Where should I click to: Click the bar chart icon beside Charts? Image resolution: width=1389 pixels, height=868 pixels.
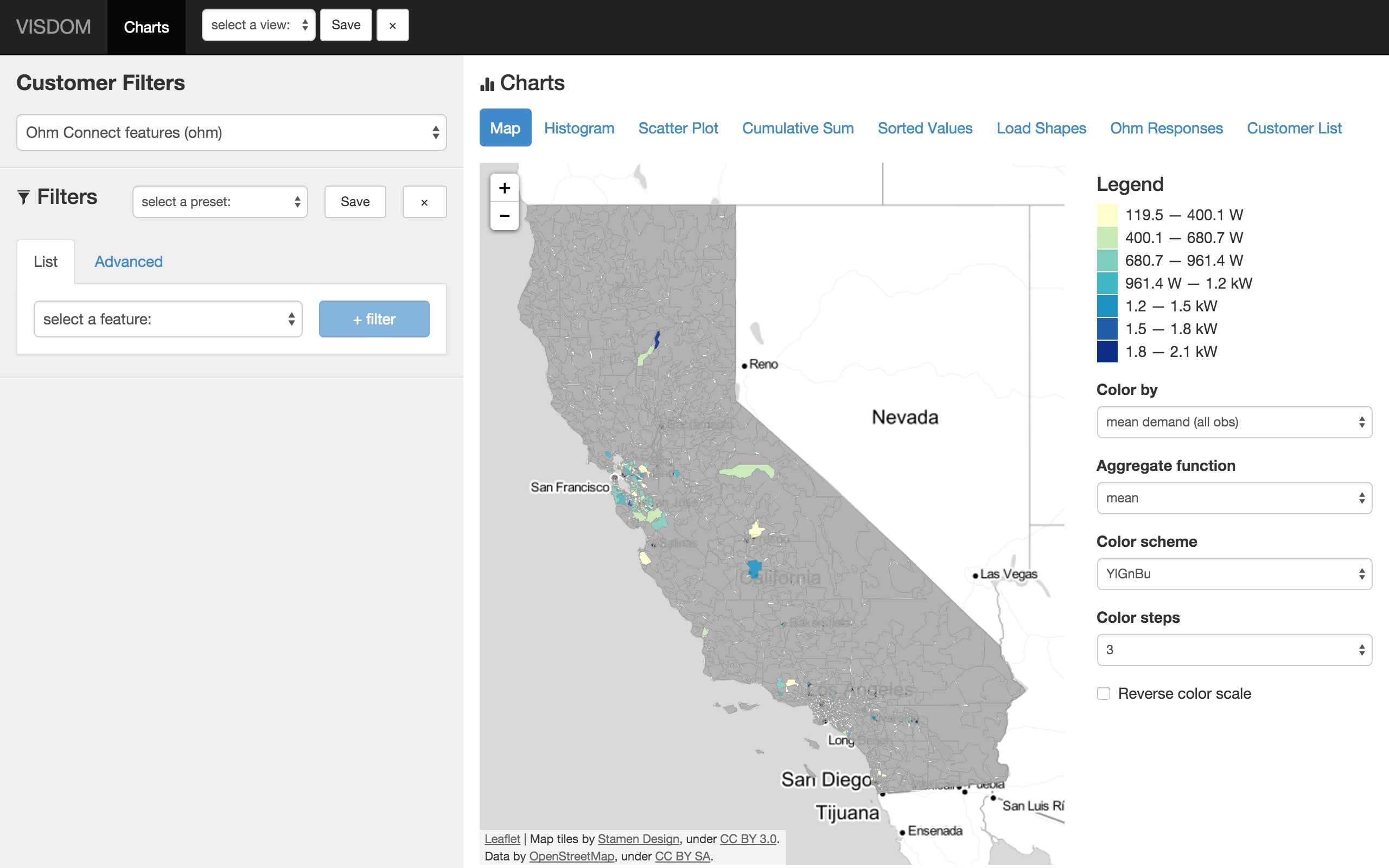[x=487, y=85]
